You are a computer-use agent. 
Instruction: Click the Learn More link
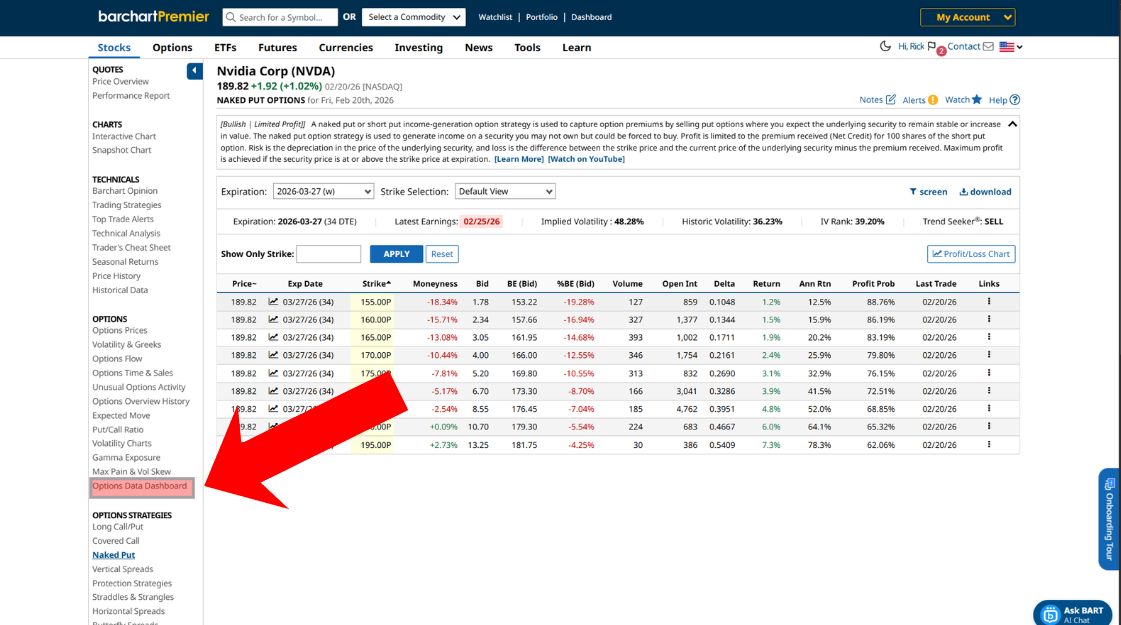click(x=519, y=159)
